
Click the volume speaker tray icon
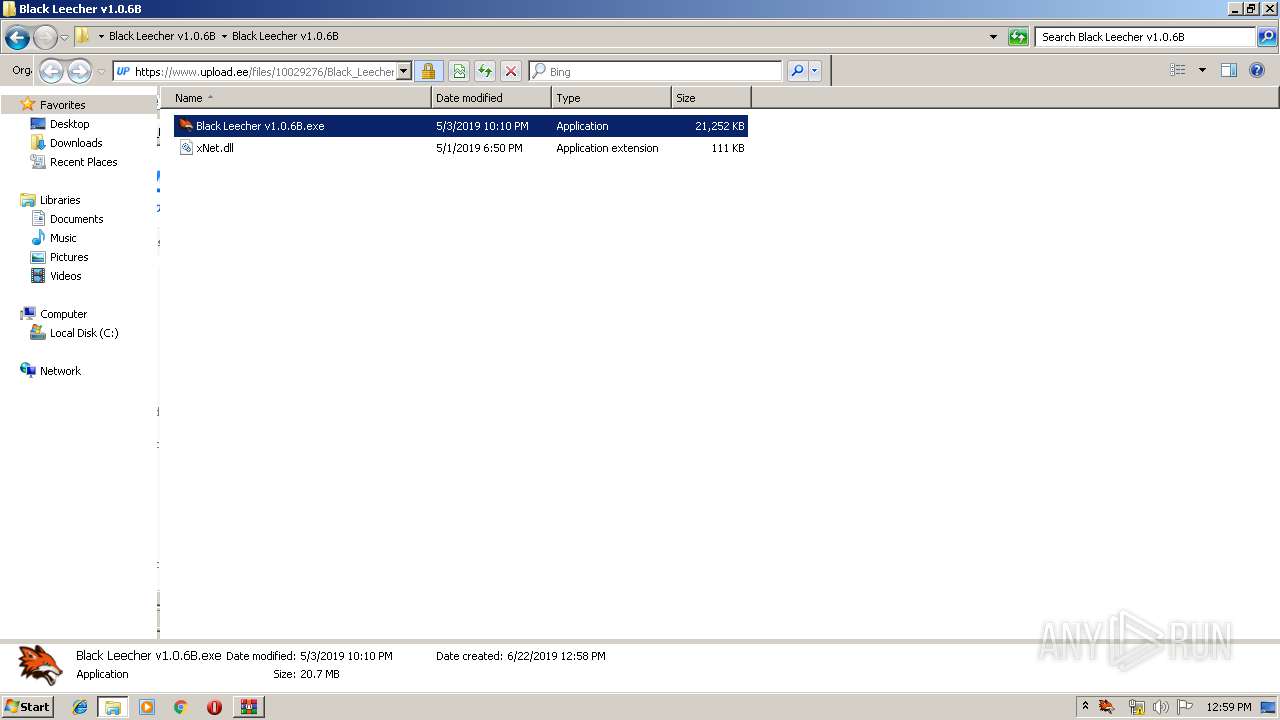coord(1160,707)
